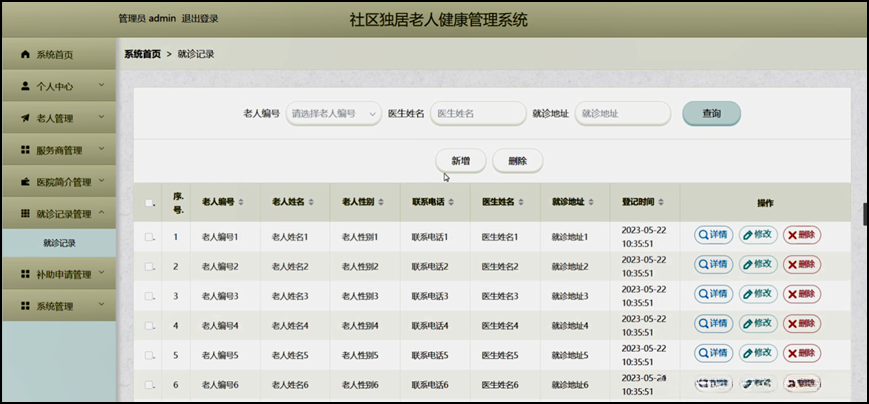Focus the 就诊地址 input field
The image size is (869, 404).
623,114
